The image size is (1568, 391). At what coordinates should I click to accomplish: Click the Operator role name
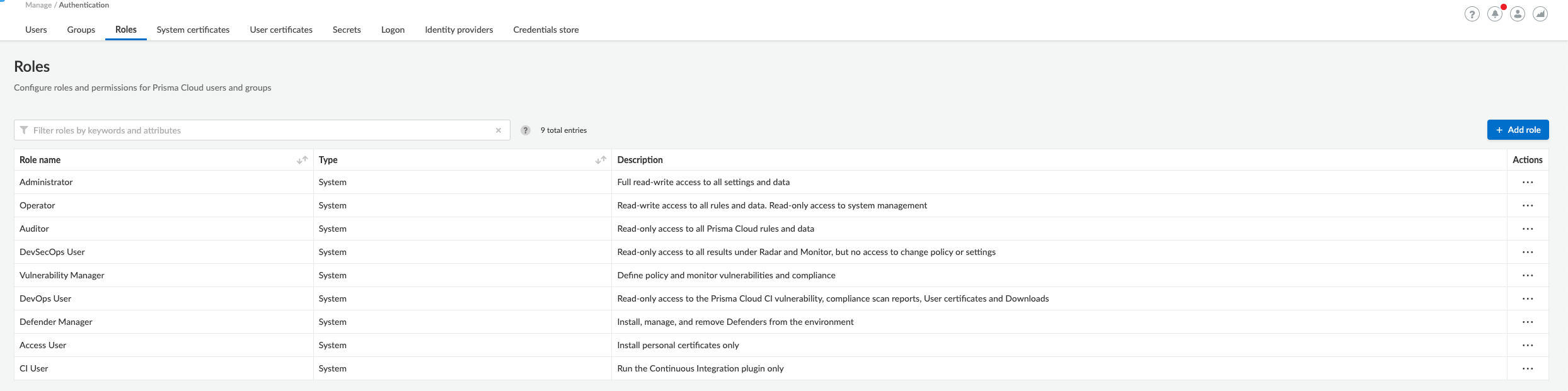coord(37,205)
